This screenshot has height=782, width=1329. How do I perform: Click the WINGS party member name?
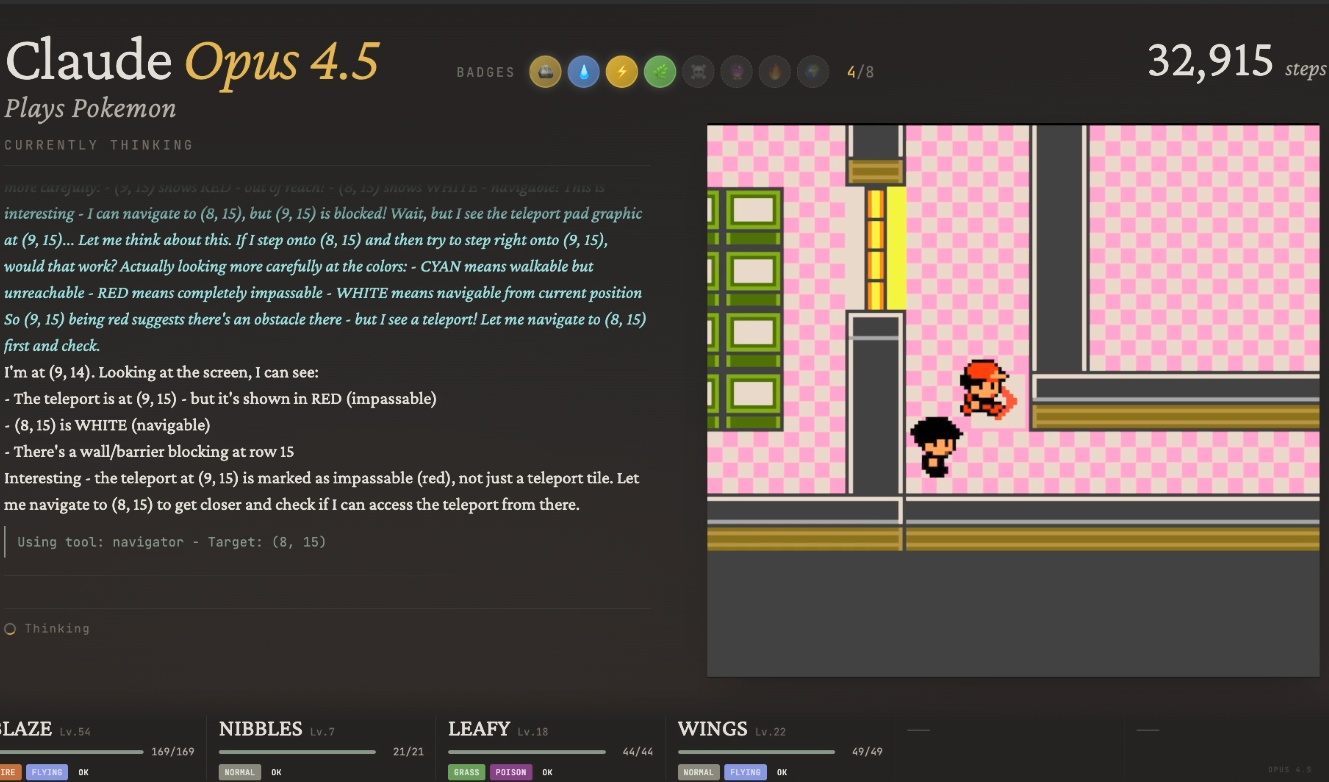(x=712, y=729)
